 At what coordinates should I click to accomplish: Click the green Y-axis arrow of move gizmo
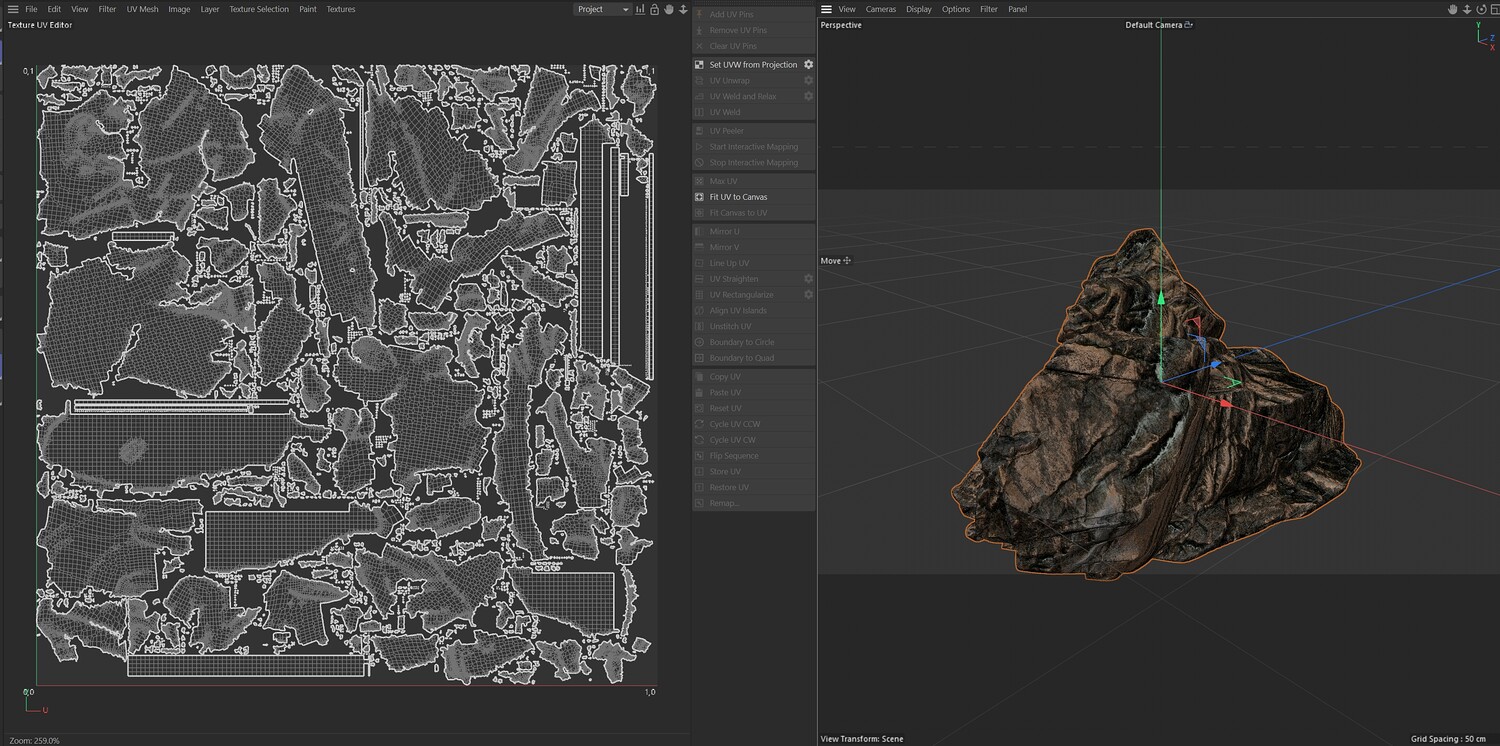click(1161, 298)
